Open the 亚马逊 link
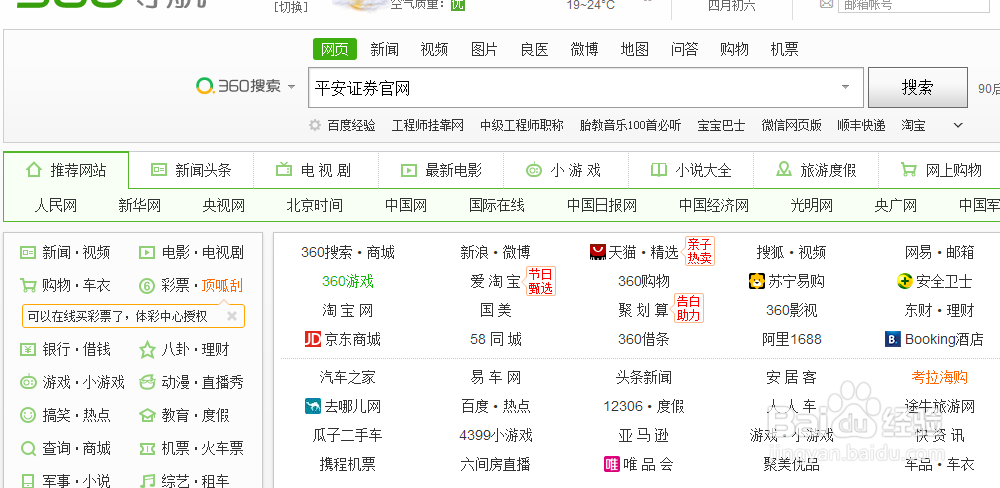This screenshot has height=488, width=1000. 643,435
